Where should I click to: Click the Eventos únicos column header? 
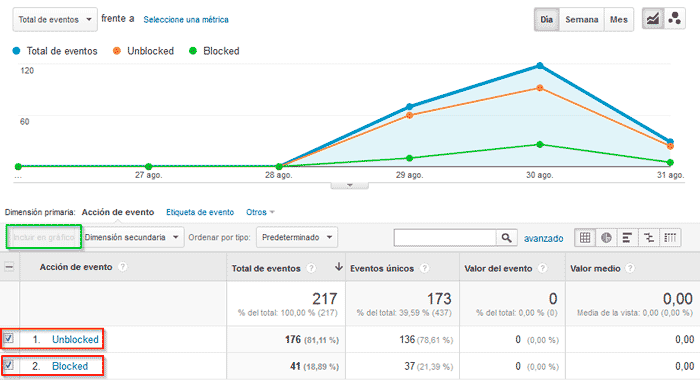382,268
